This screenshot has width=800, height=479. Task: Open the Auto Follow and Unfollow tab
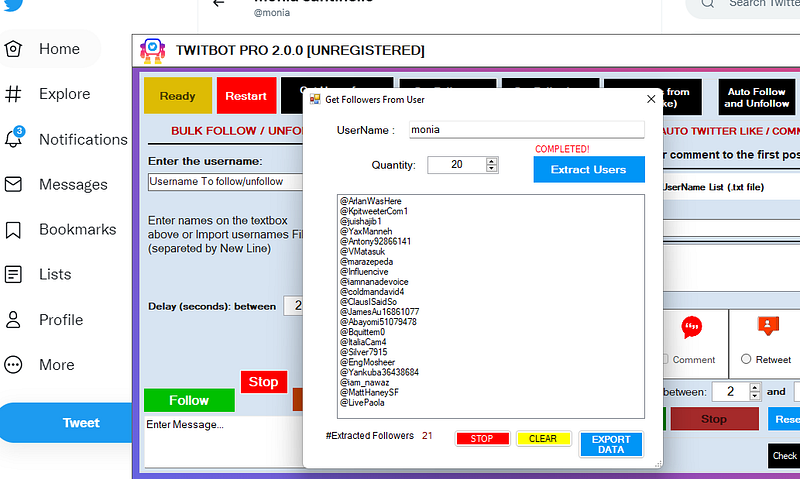(x=757, y=97)
